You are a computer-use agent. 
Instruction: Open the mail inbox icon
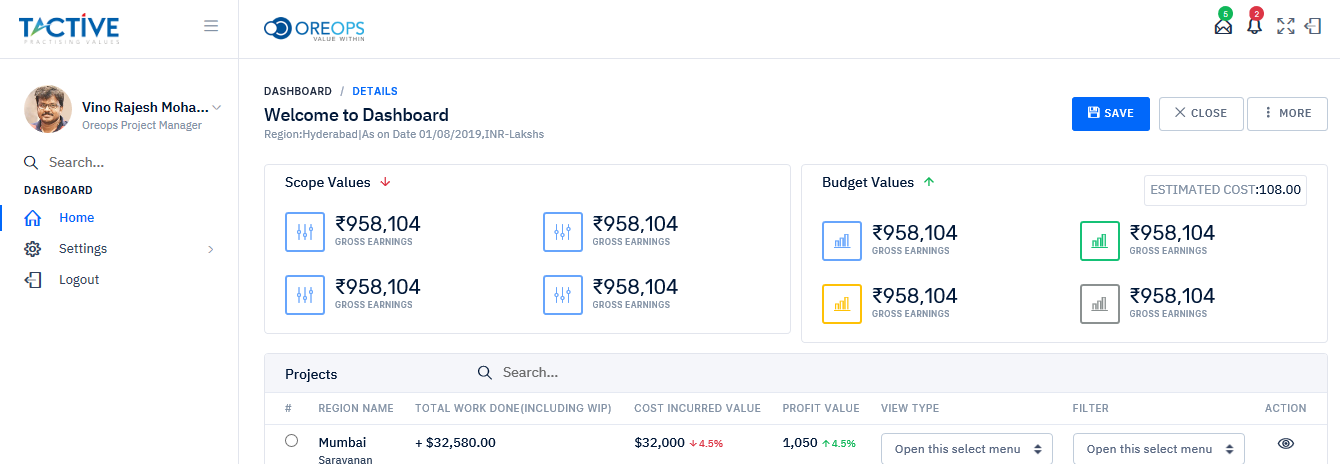(x=1223, y=27)
